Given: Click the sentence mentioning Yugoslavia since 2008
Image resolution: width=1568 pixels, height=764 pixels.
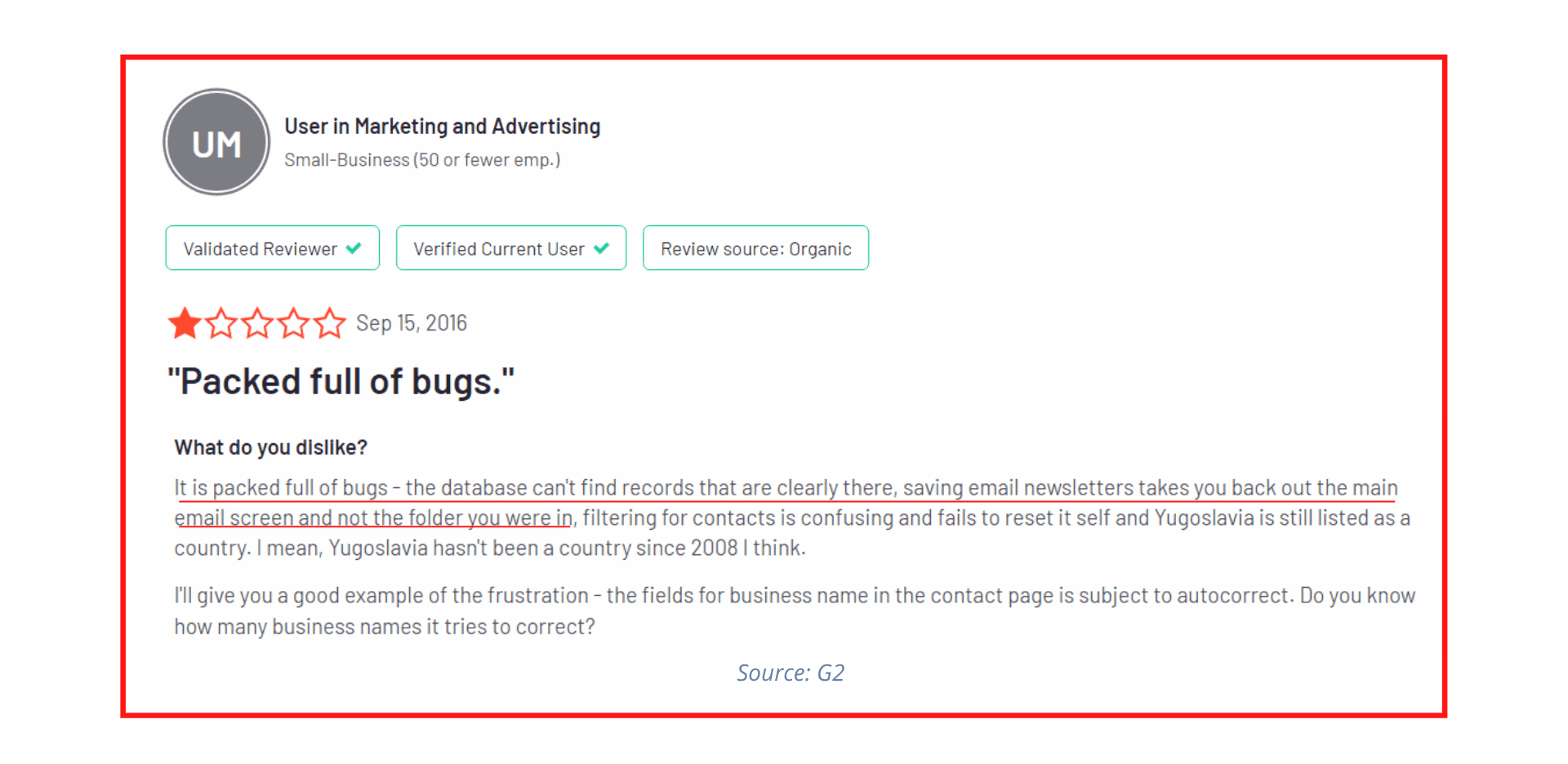Looking at the screenshot, I should click(532, 548).
